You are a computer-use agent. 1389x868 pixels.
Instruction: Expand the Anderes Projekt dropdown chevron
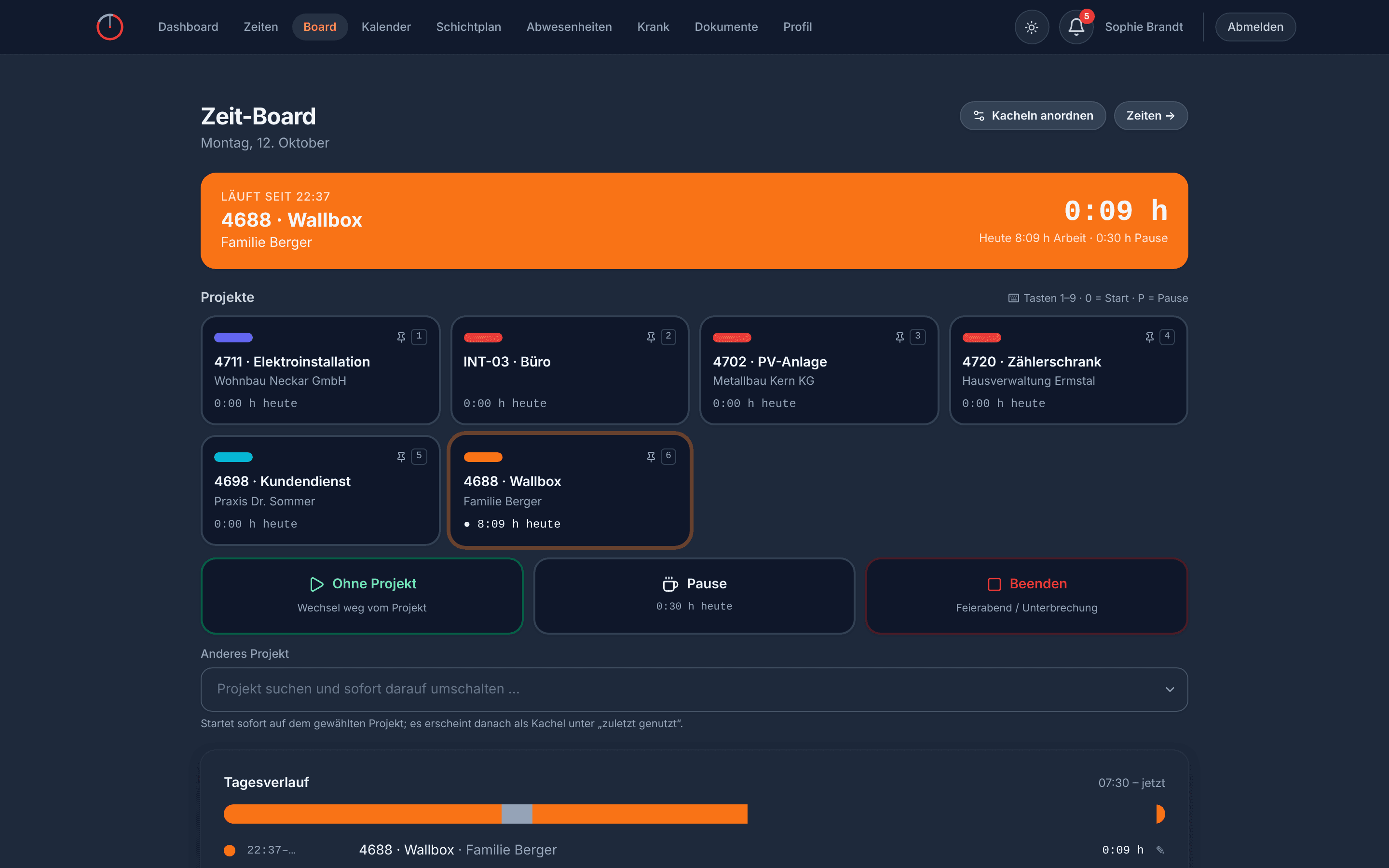[x=1170, y=689]
